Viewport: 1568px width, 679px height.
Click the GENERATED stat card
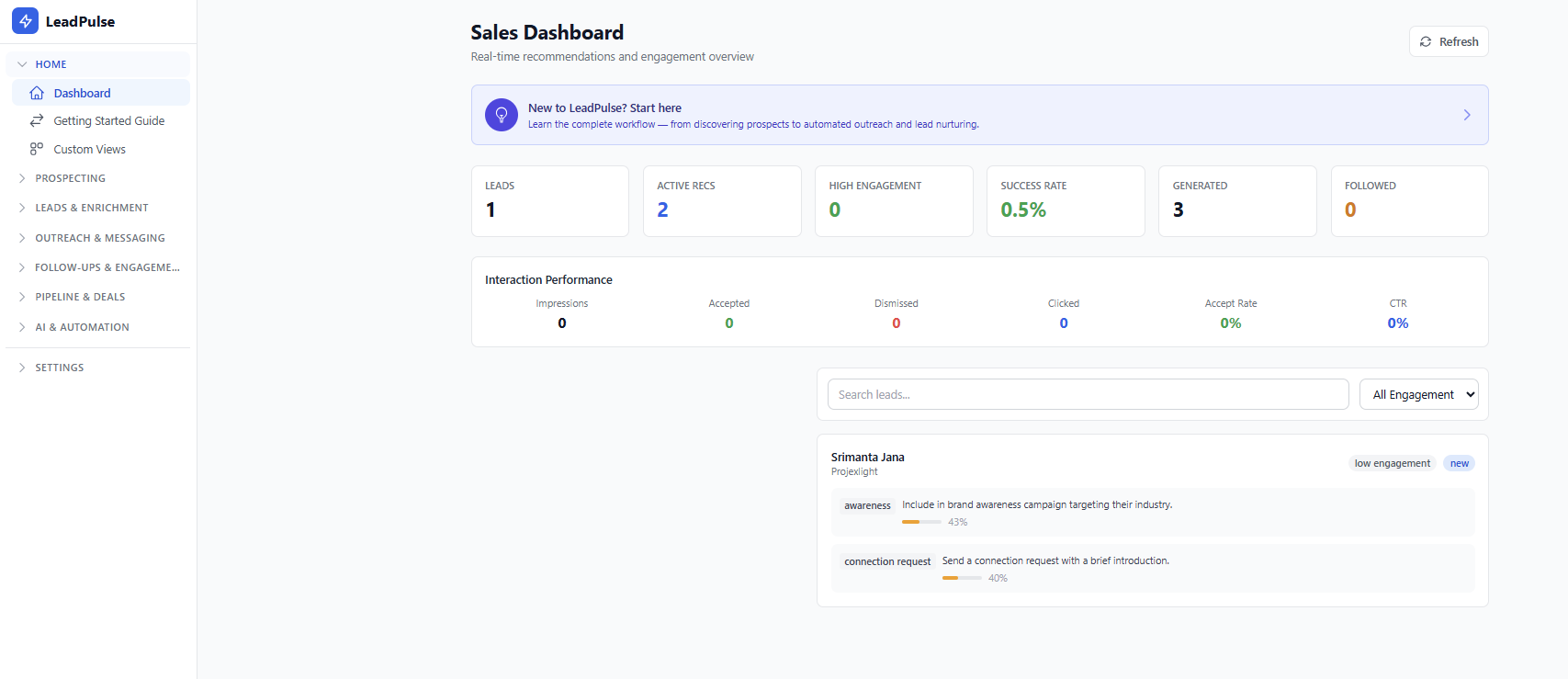(1237, 201)
